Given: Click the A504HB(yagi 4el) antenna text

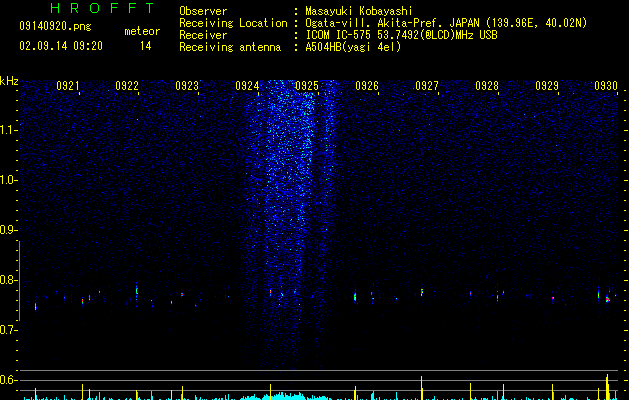Looking at the screenshot, I should (353, 47).
